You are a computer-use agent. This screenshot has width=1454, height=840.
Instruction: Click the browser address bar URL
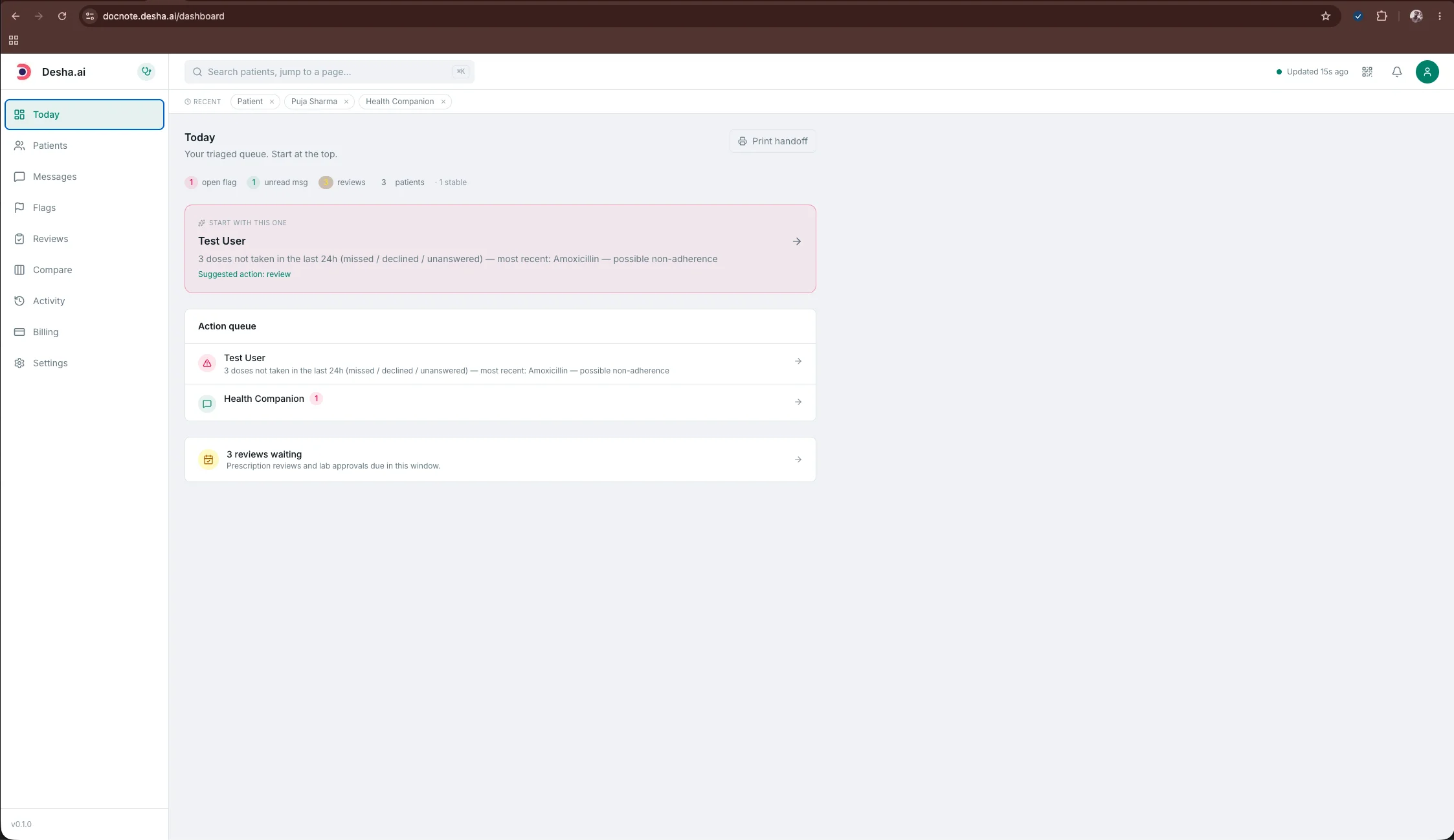(164, 16)
